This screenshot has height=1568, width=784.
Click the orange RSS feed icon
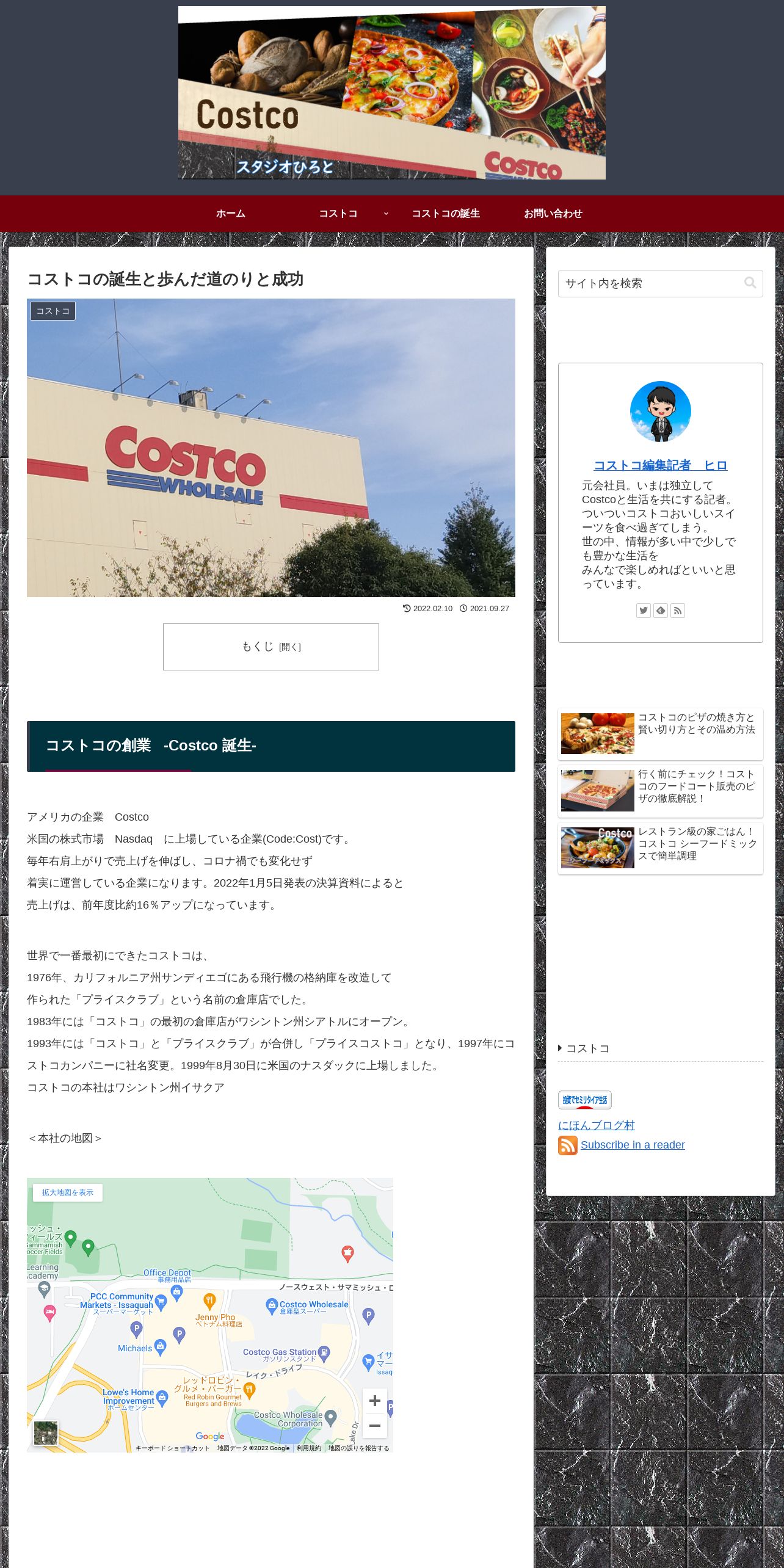pos(568,1145)
